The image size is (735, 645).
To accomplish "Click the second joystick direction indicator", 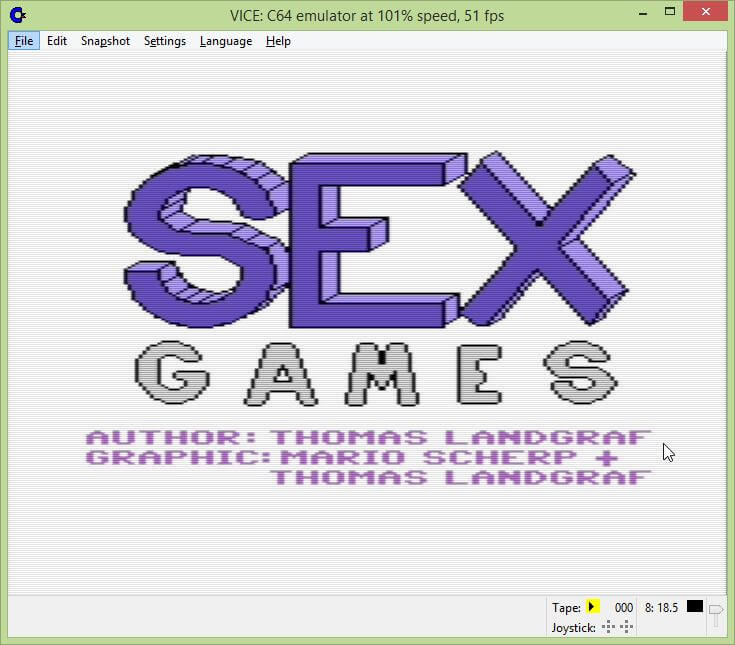I will click(626, 627).
